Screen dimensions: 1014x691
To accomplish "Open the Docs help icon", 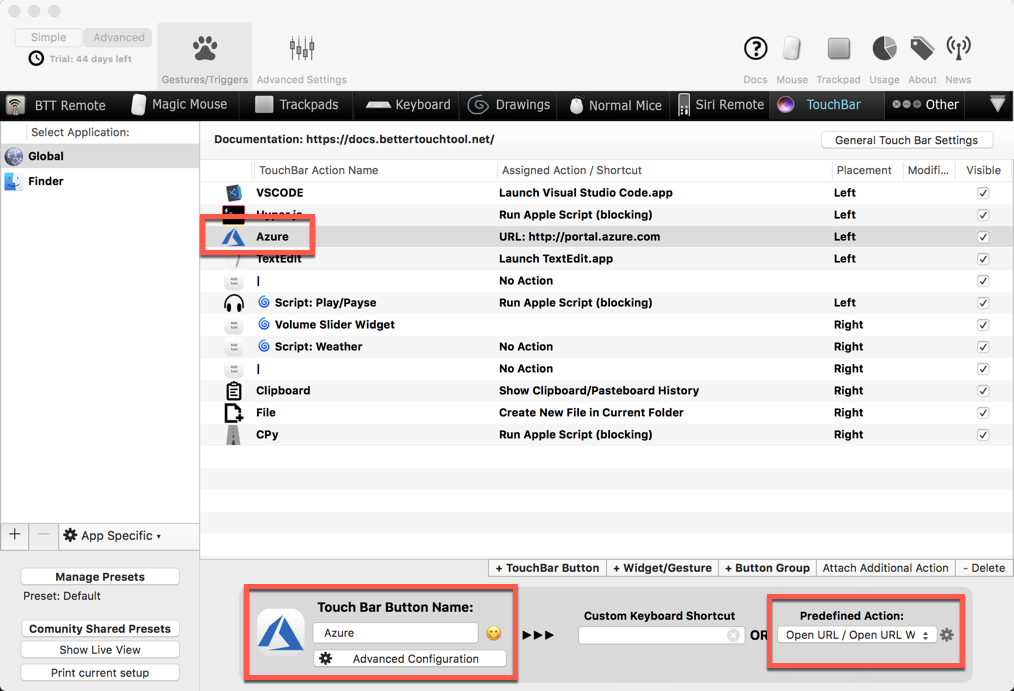I will [755, 49].
